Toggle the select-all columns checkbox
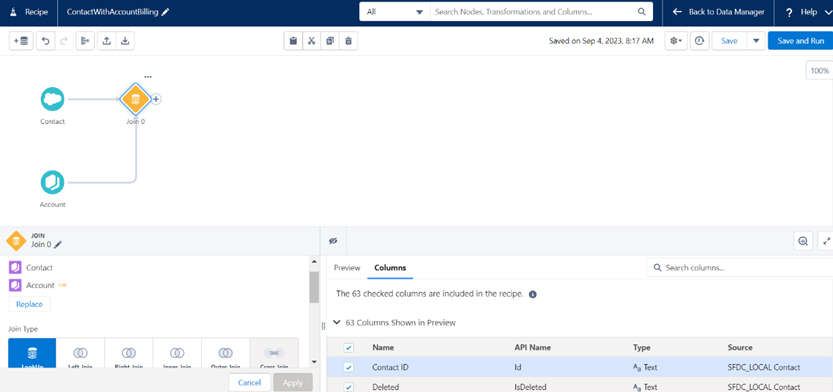Image resolution: width=833 pixels, height=392 pixels. [348, 348]
